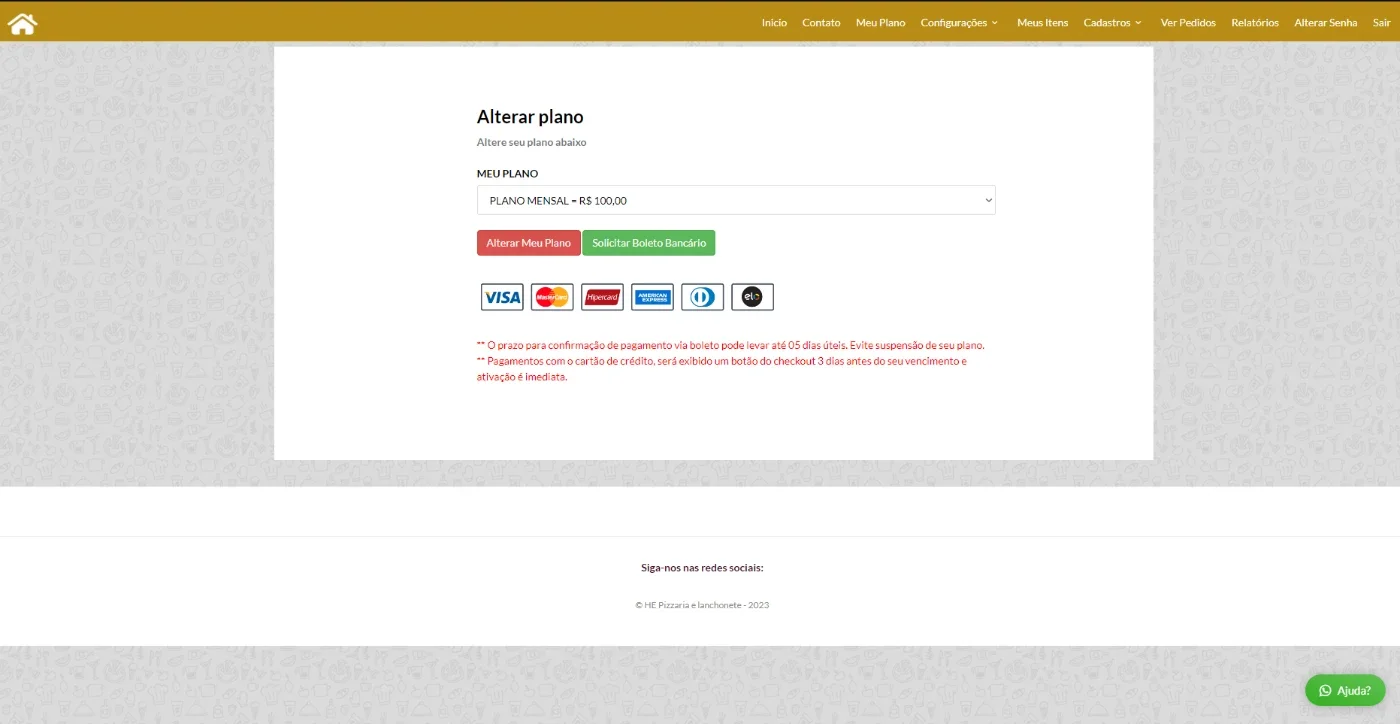
Task: Click the American Express logo
Action: click(652, 297)
